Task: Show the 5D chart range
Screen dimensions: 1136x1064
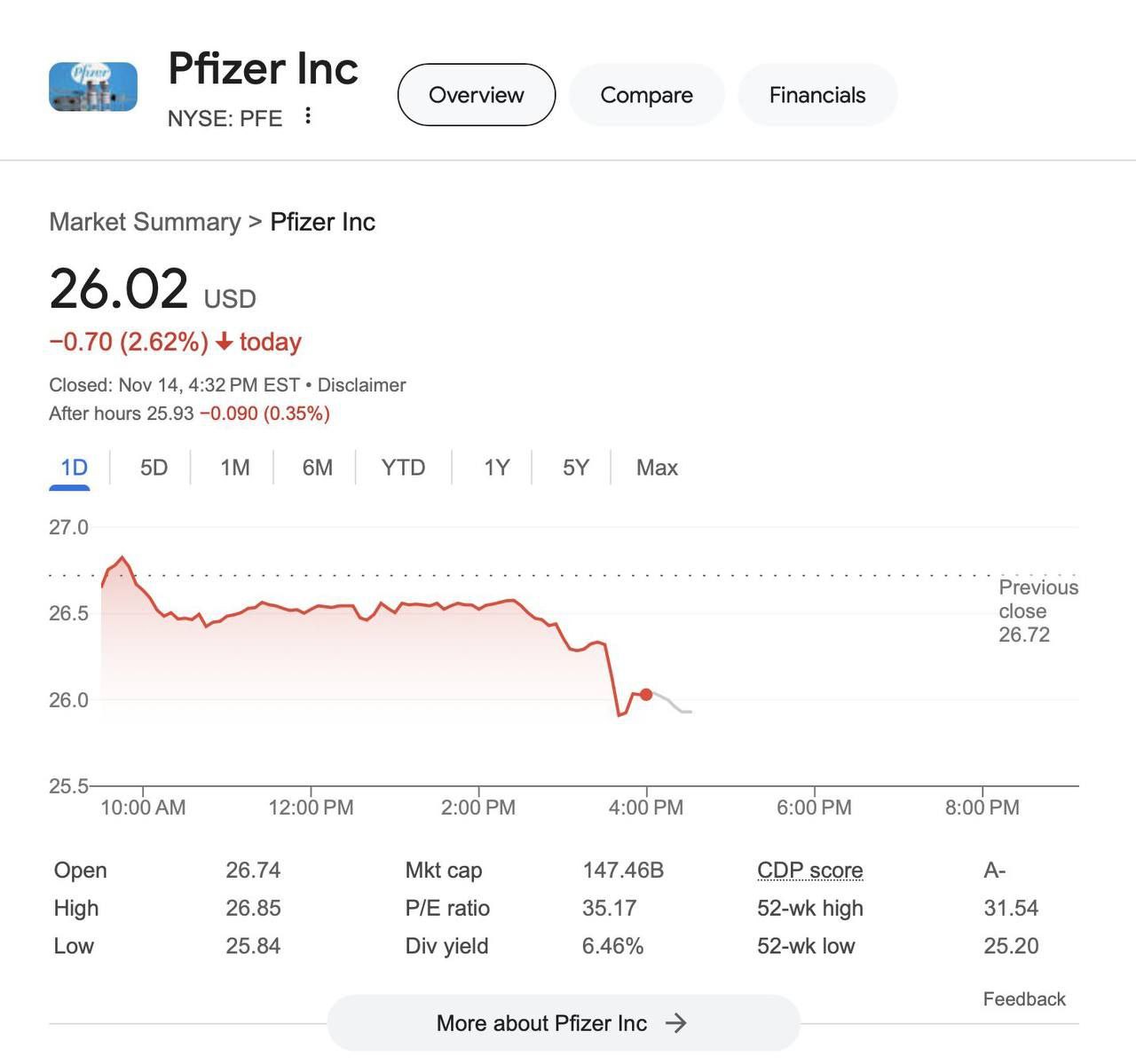Action: pyautogui.click(x=154, y=468)
